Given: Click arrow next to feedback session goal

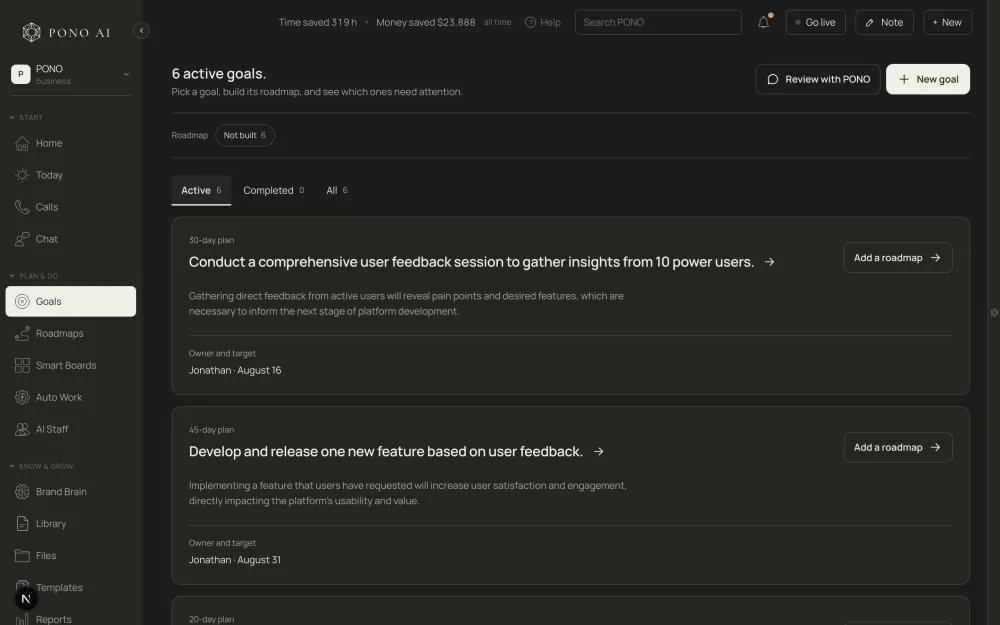Looking at the screenshot, I should (x=769, y=262).
